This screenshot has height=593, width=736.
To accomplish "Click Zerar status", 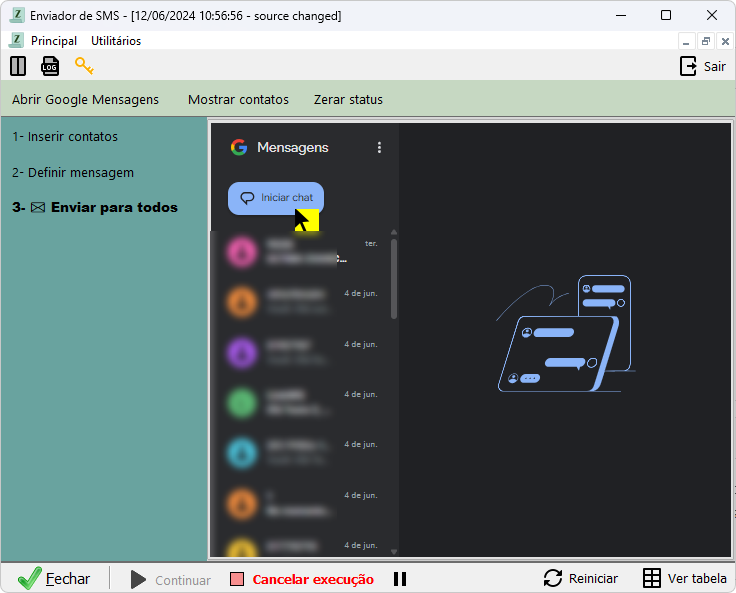I will pos(348,100).
